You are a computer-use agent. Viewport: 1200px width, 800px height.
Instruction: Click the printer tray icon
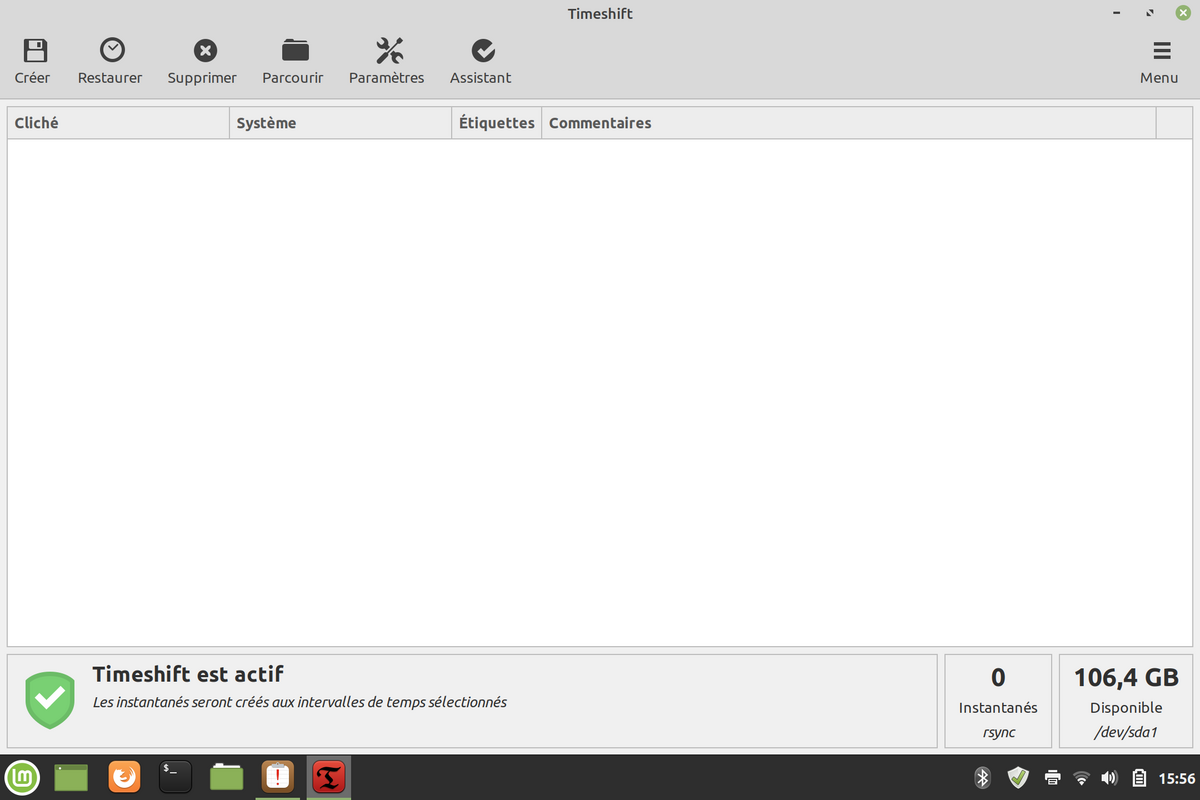coord(1052,777)
